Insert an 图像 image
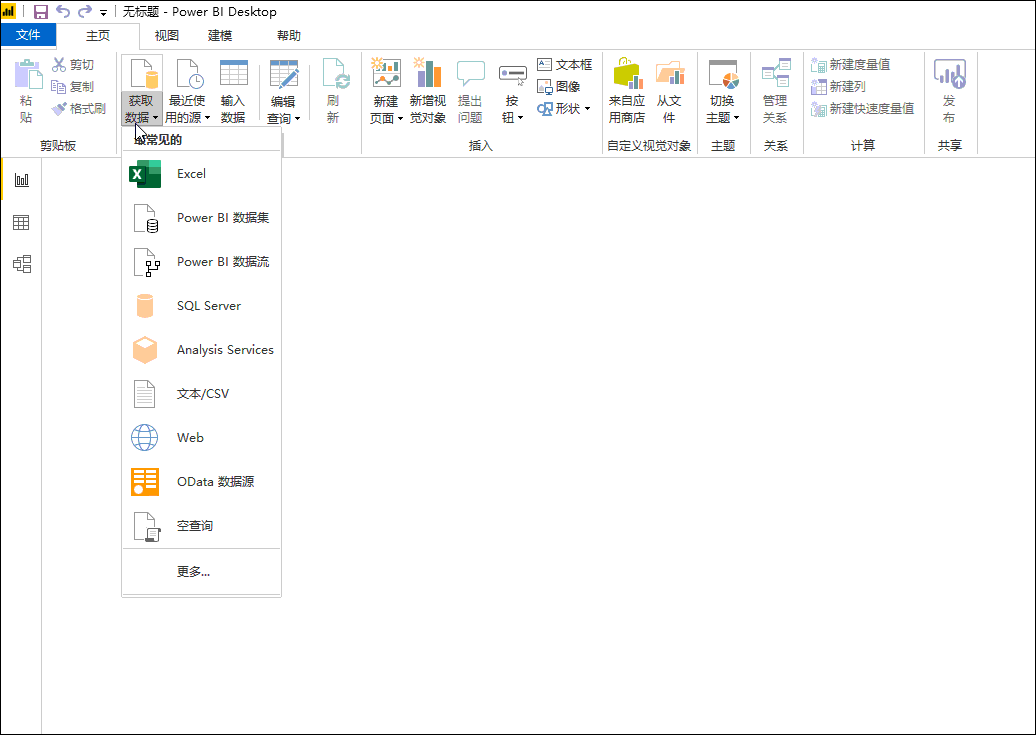1036x735 pixels. tap(559, 87)
